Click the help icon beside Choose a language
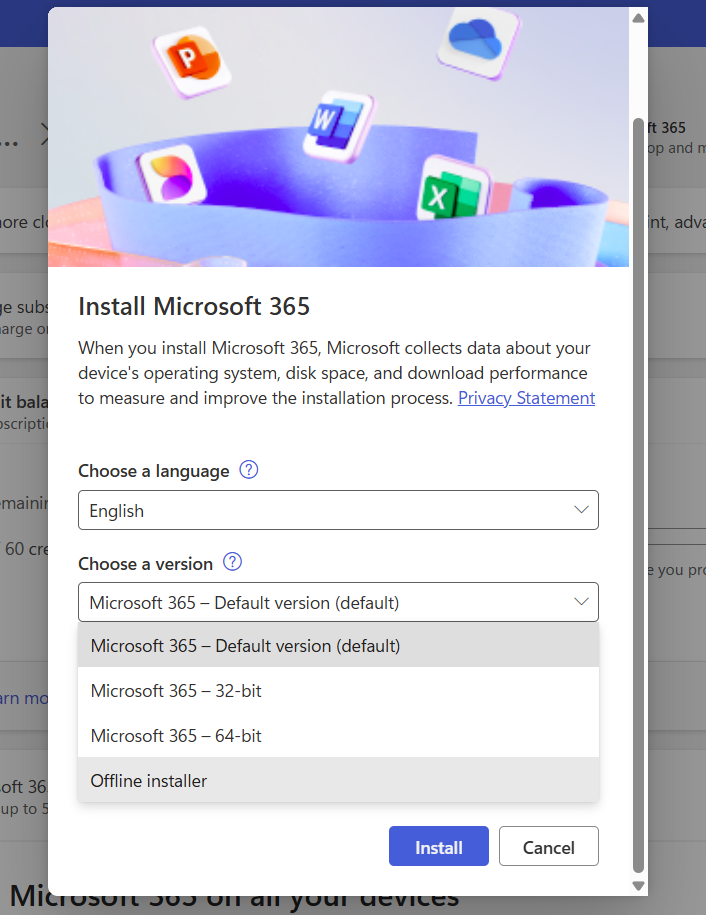The width and height of the screenshot is (706, 915). pos(249,470)
